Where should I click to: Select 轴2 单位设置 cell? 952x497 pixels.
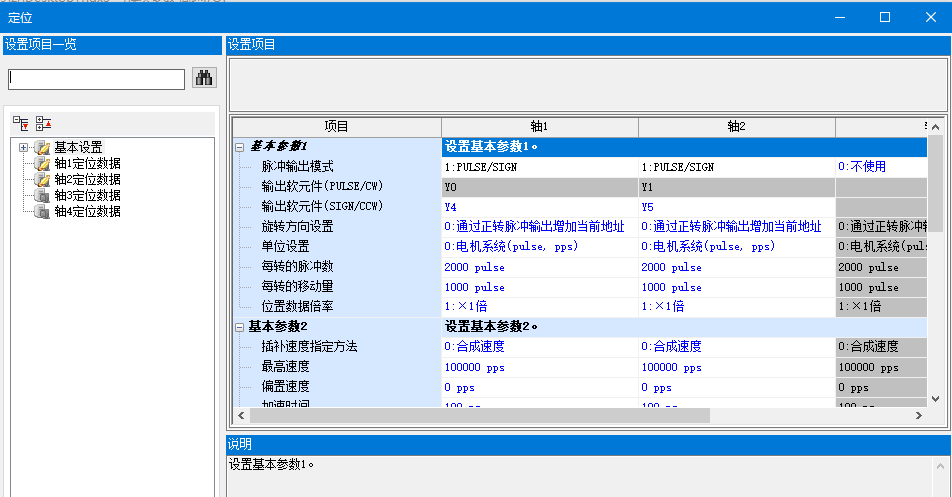[735, 247]
